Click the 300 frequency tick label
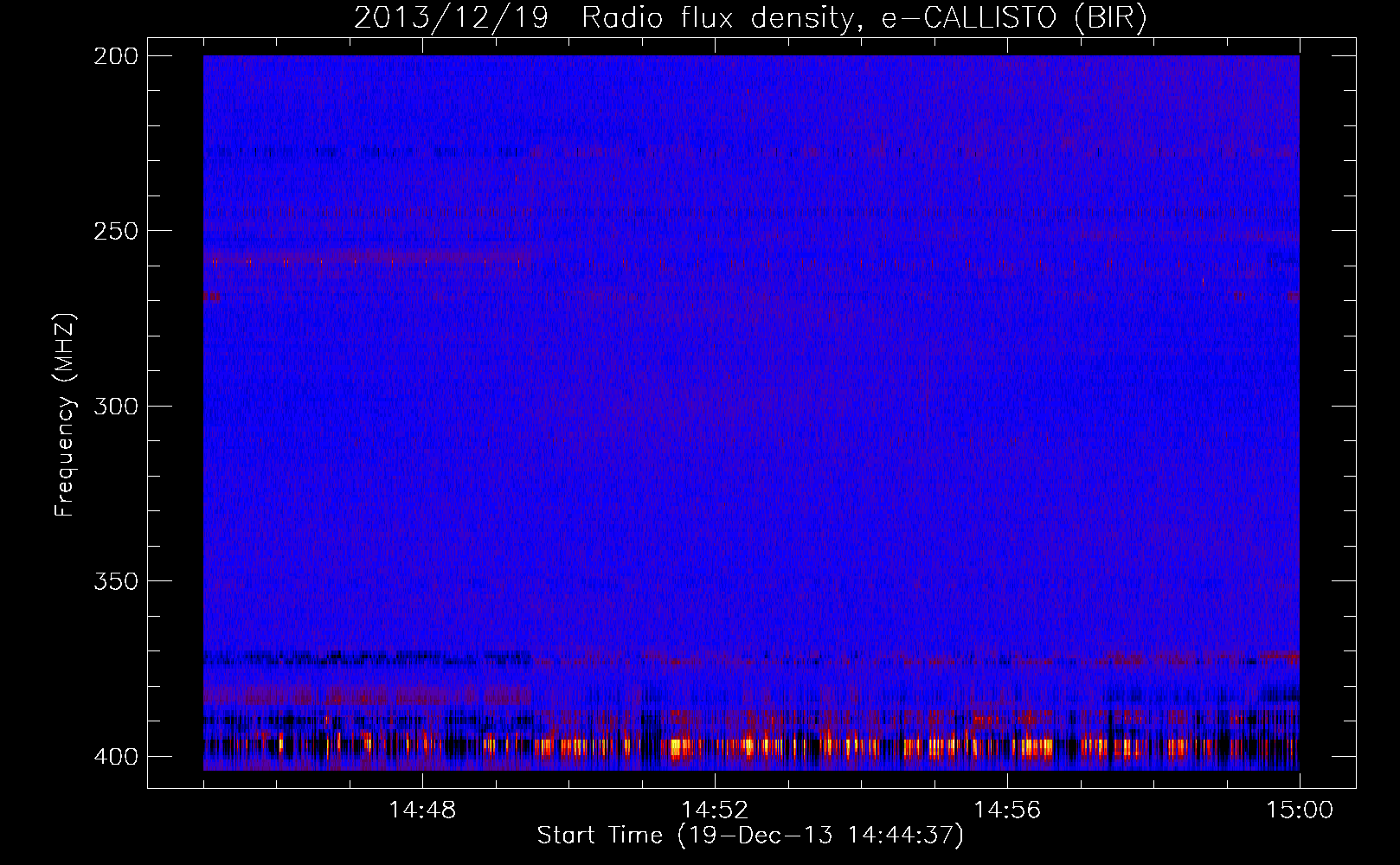 (x=115, y=406)
